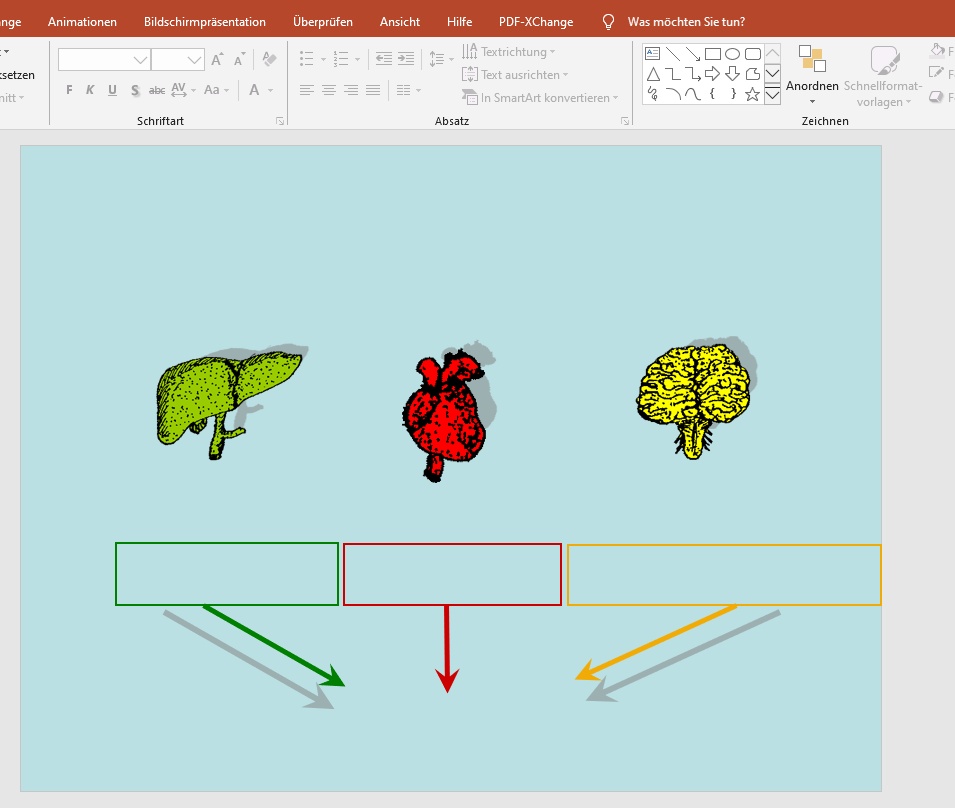The height and width of the screenshot is (808, 955).
Task: Toggle italic text formatting
Action: [x=90, y=90]
